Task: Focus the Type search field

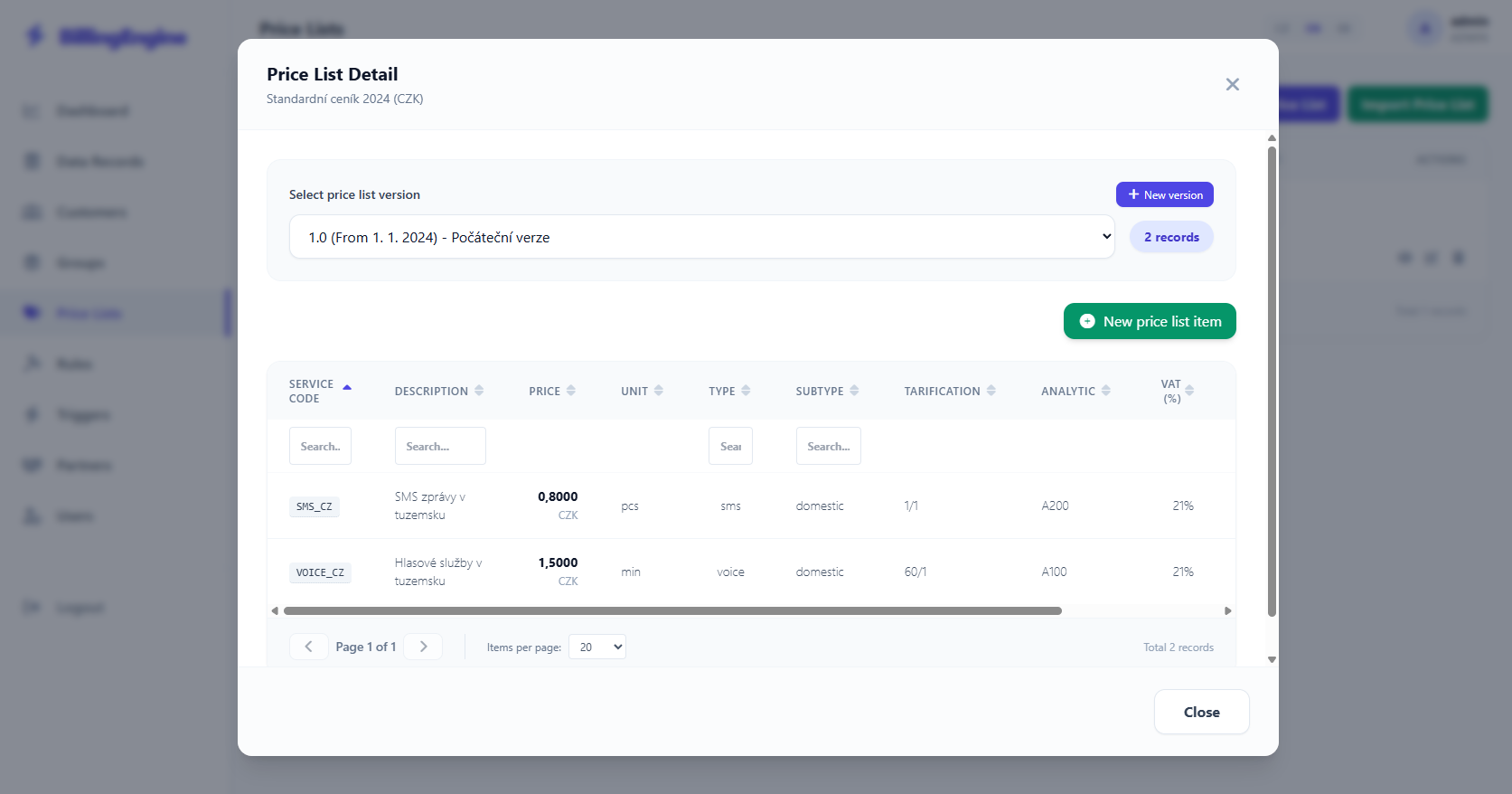Action: [x=730, y=446]
